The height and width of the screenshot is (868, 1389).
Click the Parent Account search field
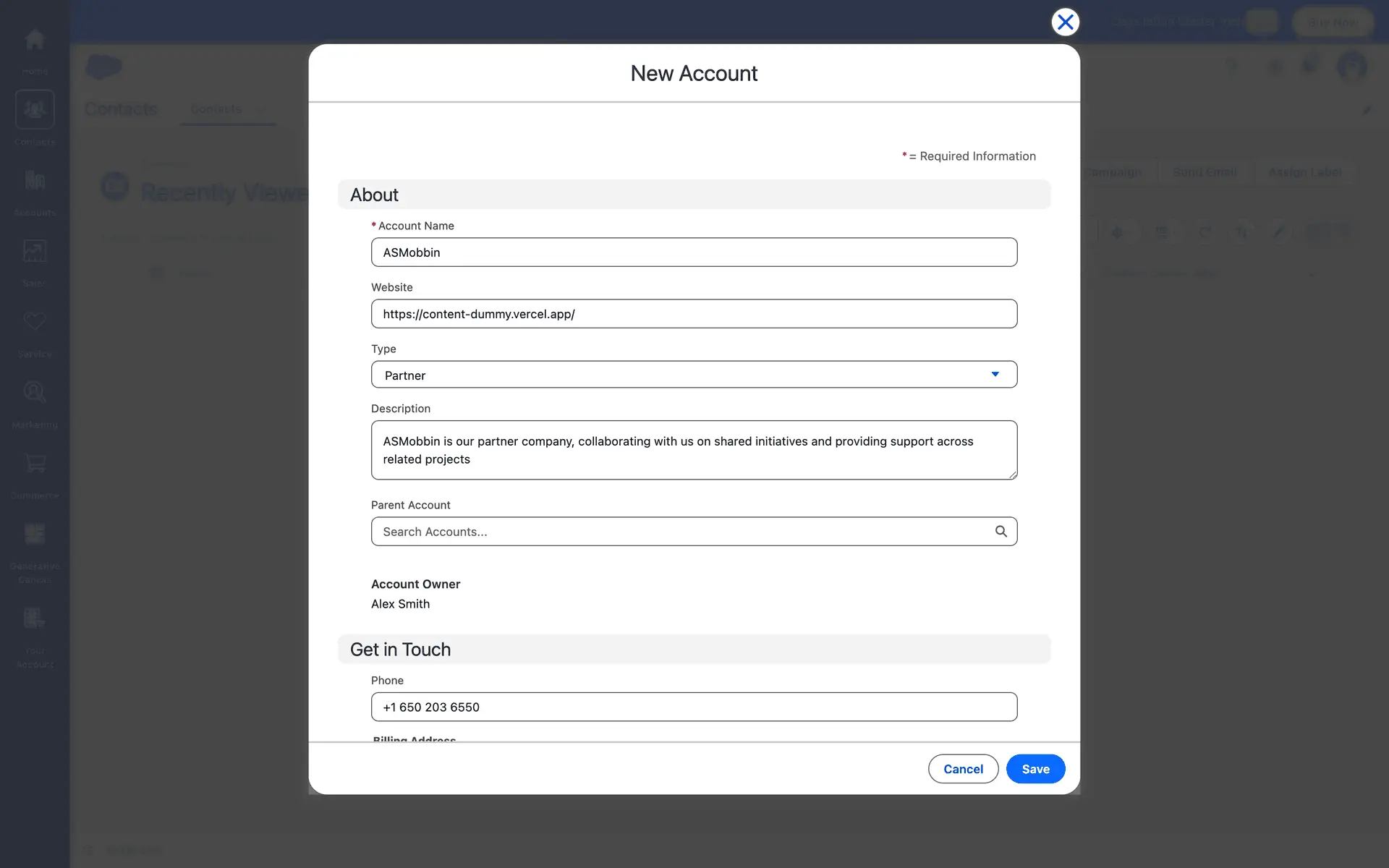(680, 532)
